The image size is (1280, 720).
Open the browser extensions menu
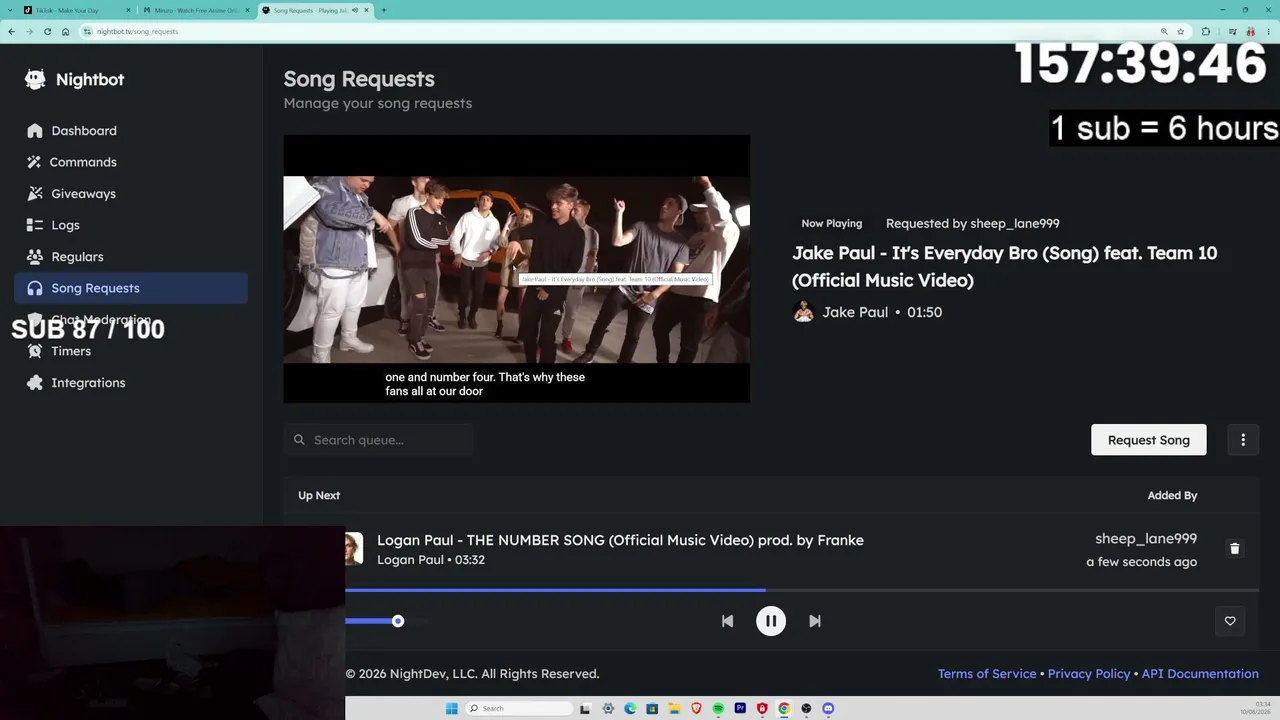[x=1205, y=31]
